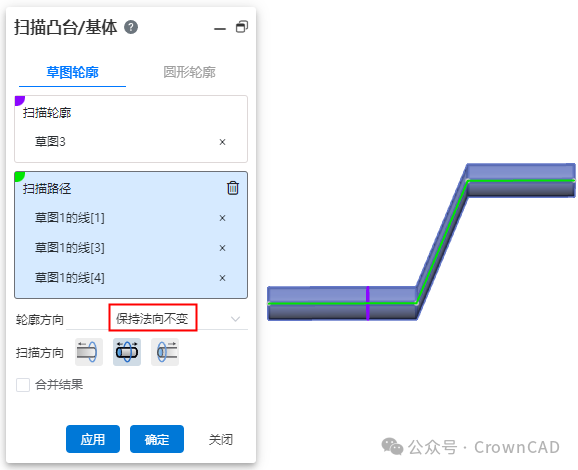Activate the 扫描轮廓 selection box
578x470 pixels.
click(131, 129)
